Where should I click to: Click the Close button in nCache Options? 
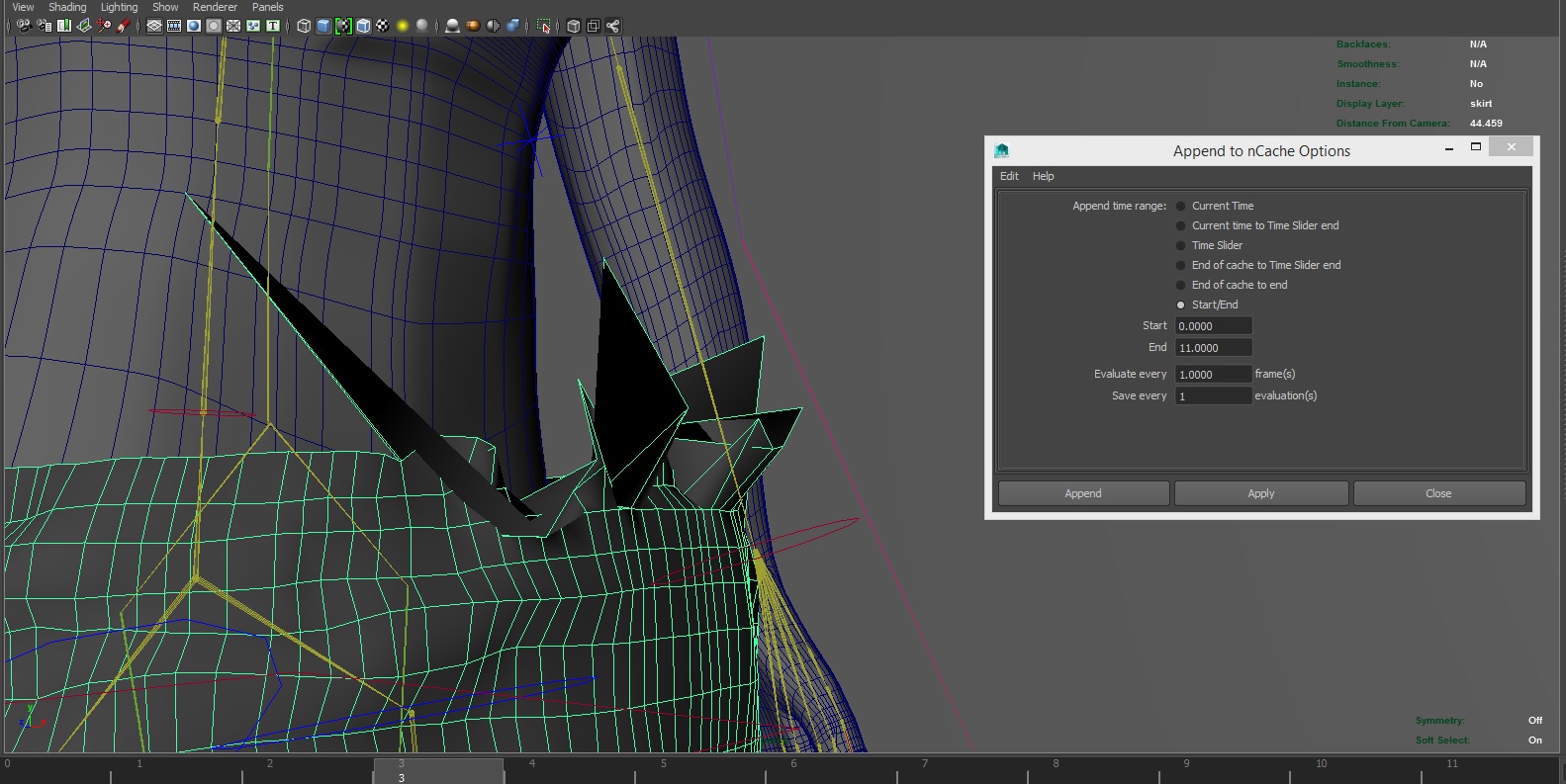(1439, 493)
